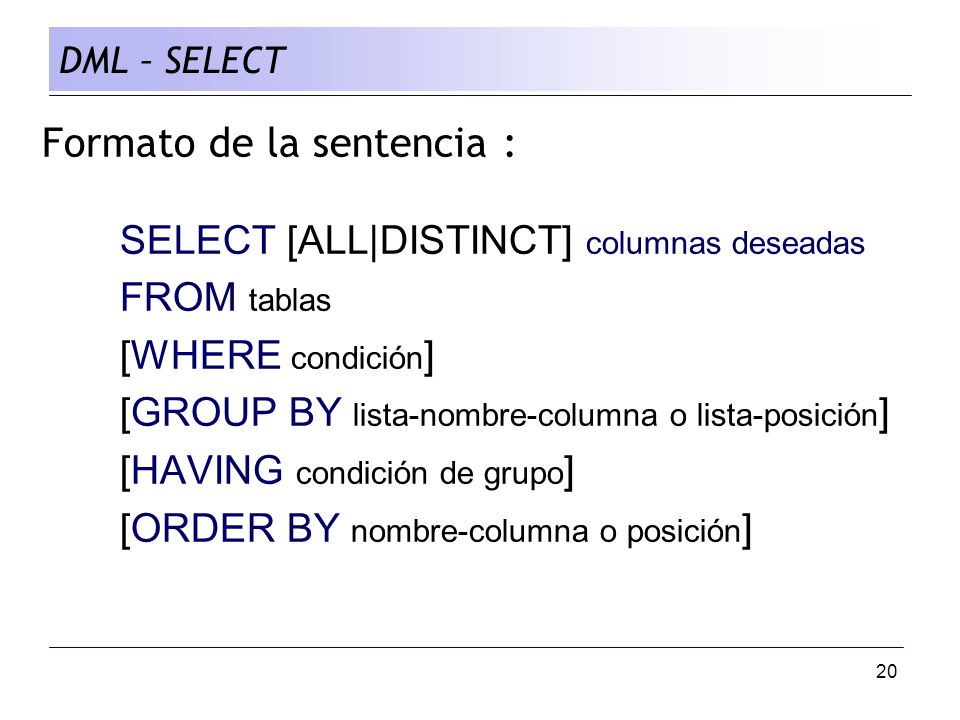Select the ORDER BY keyword
The width and height of the screenshot is (960, 720).
[236, 528]
